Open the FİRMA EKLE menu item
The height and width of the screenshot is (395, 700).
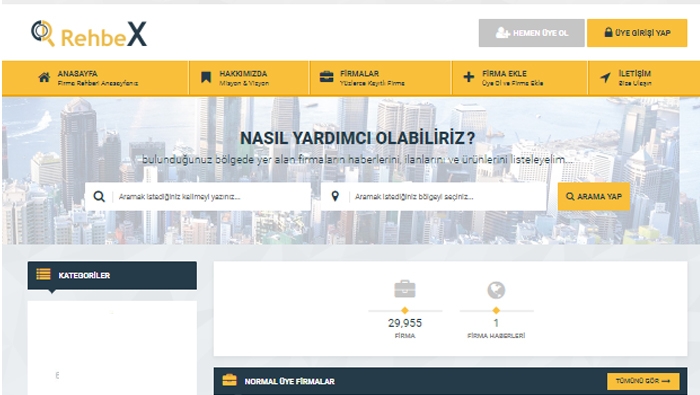(x=520, y=78)
